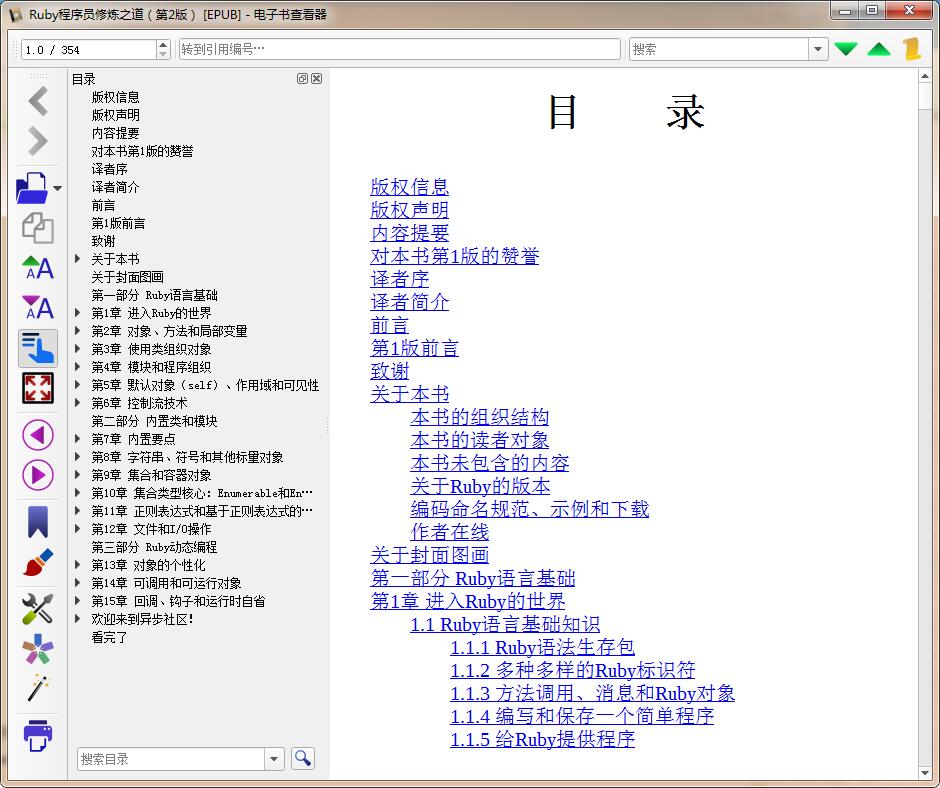
Task: Open bookmarks with the blue bookmark icon
Action: [38, 521]
